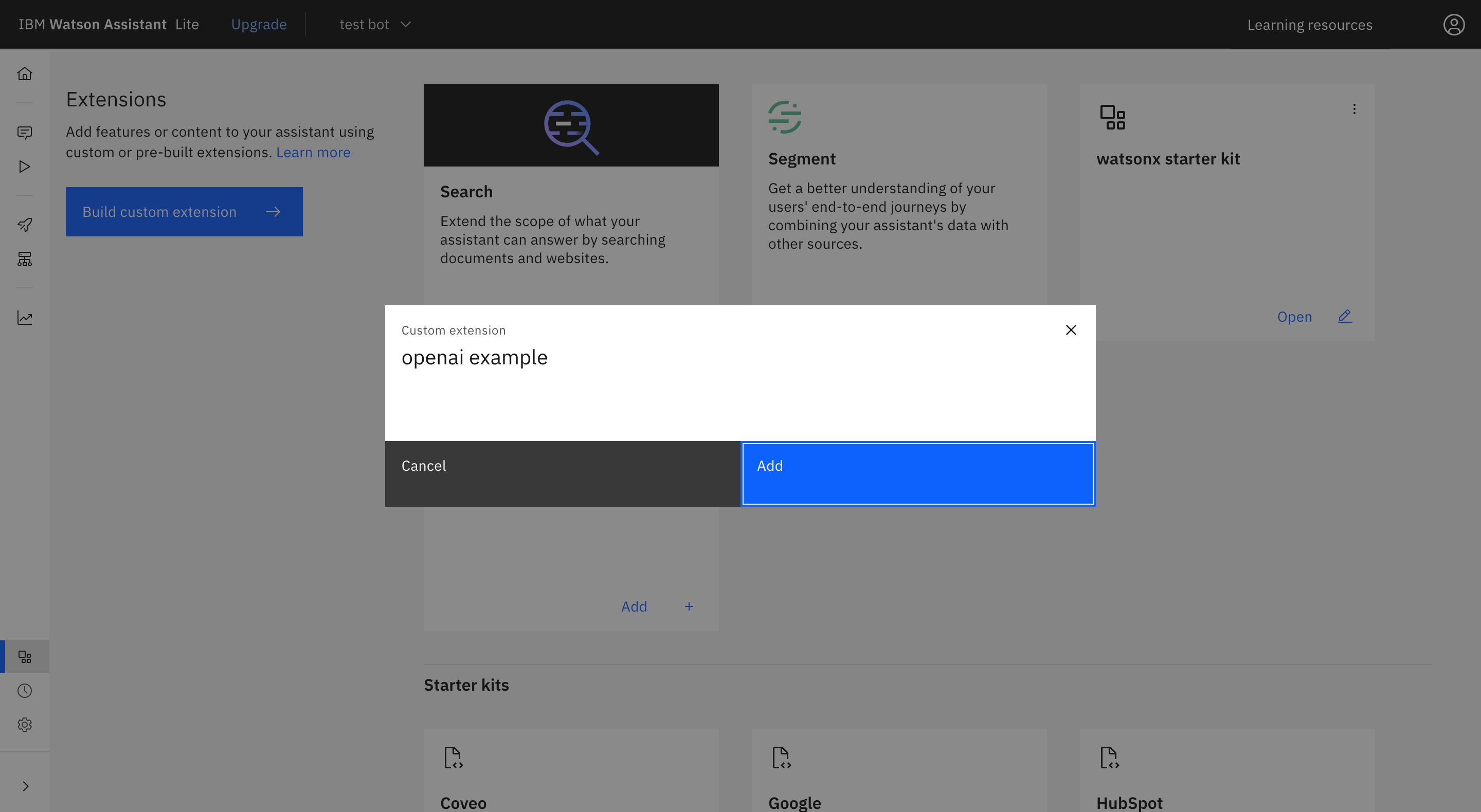Open the Environments icon in the sidebar
Screen dimensions: 1481x812
tap(24, 259)
